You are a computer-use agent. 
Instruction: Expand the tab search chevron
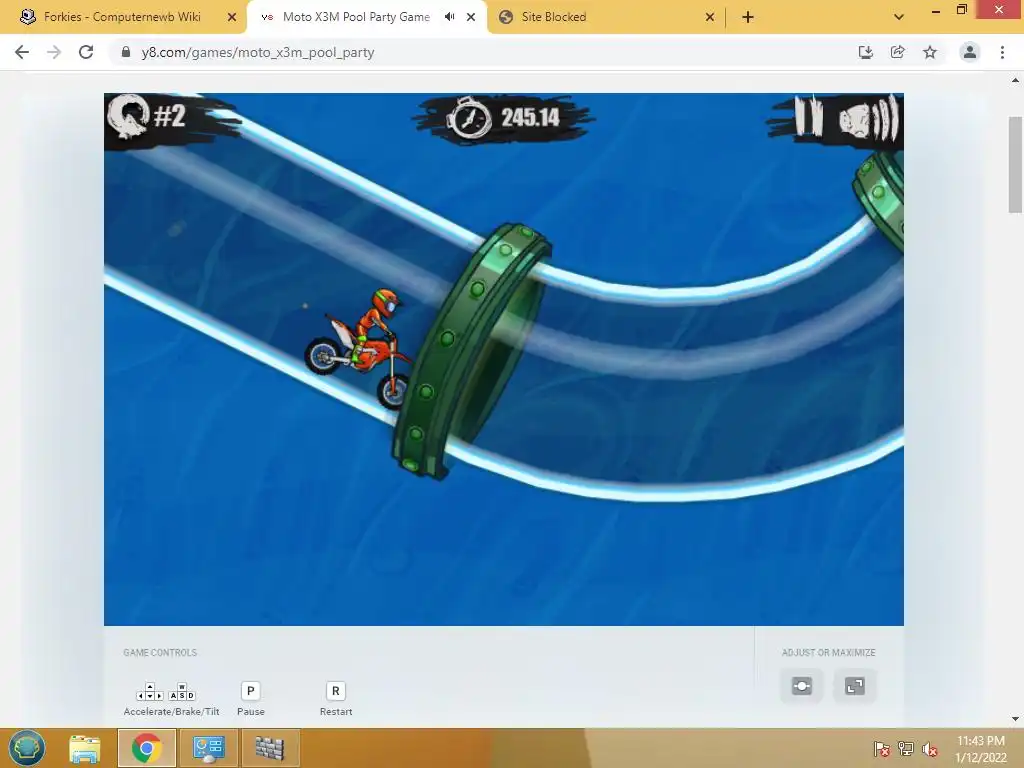coord(899,17)
